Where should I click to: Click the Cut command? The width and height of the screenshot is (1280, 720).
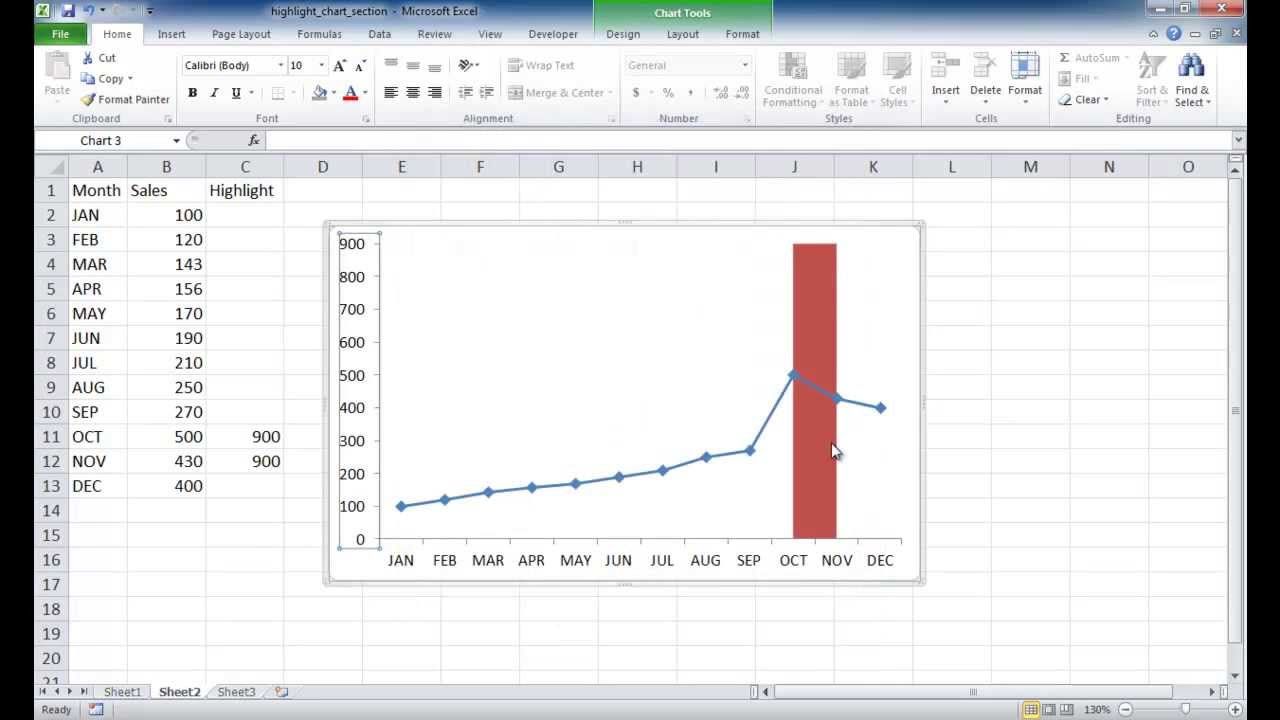98,58
